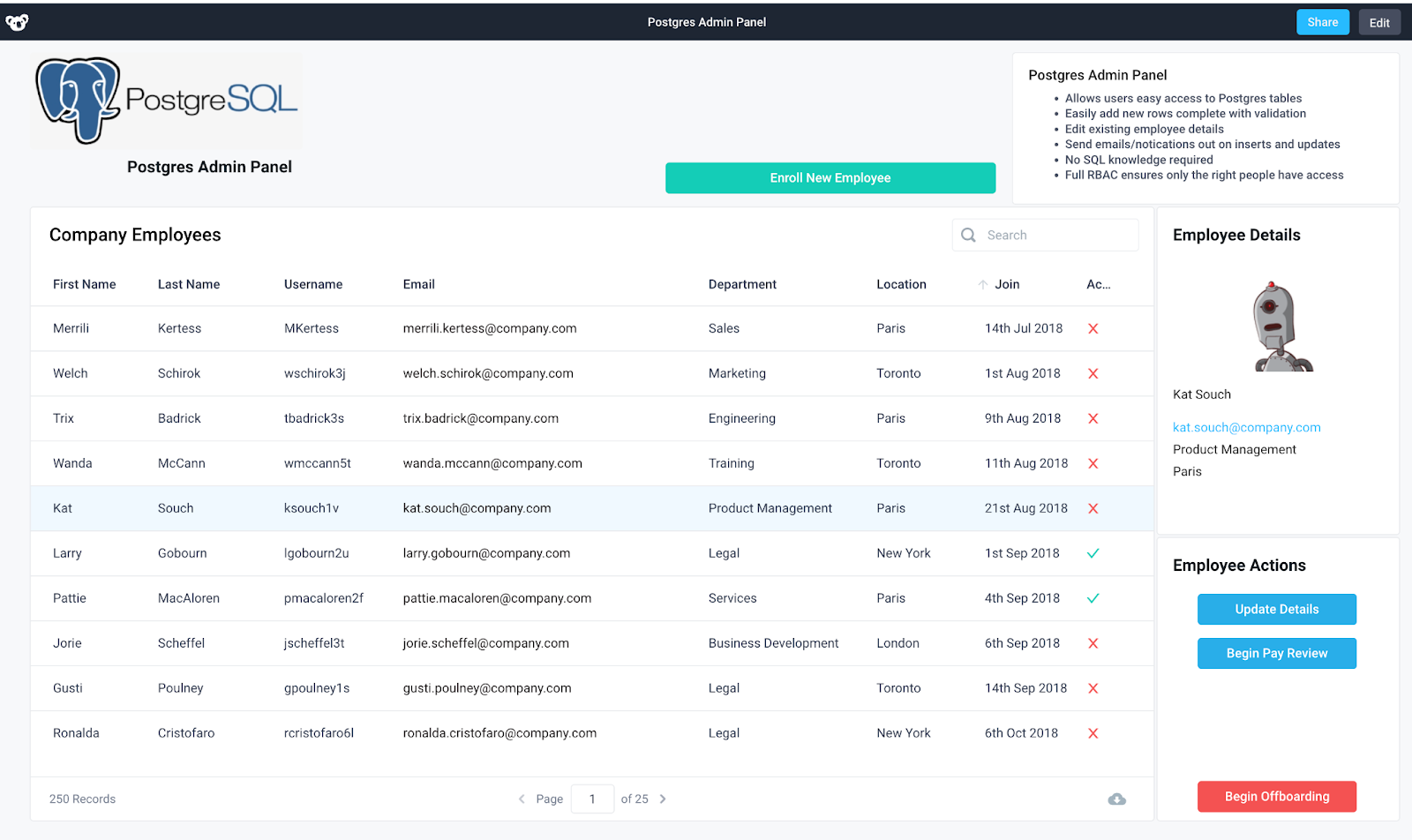The image size is (1412, 840).
Task: Click the next page chevron
Action: [x=663, y=799]
